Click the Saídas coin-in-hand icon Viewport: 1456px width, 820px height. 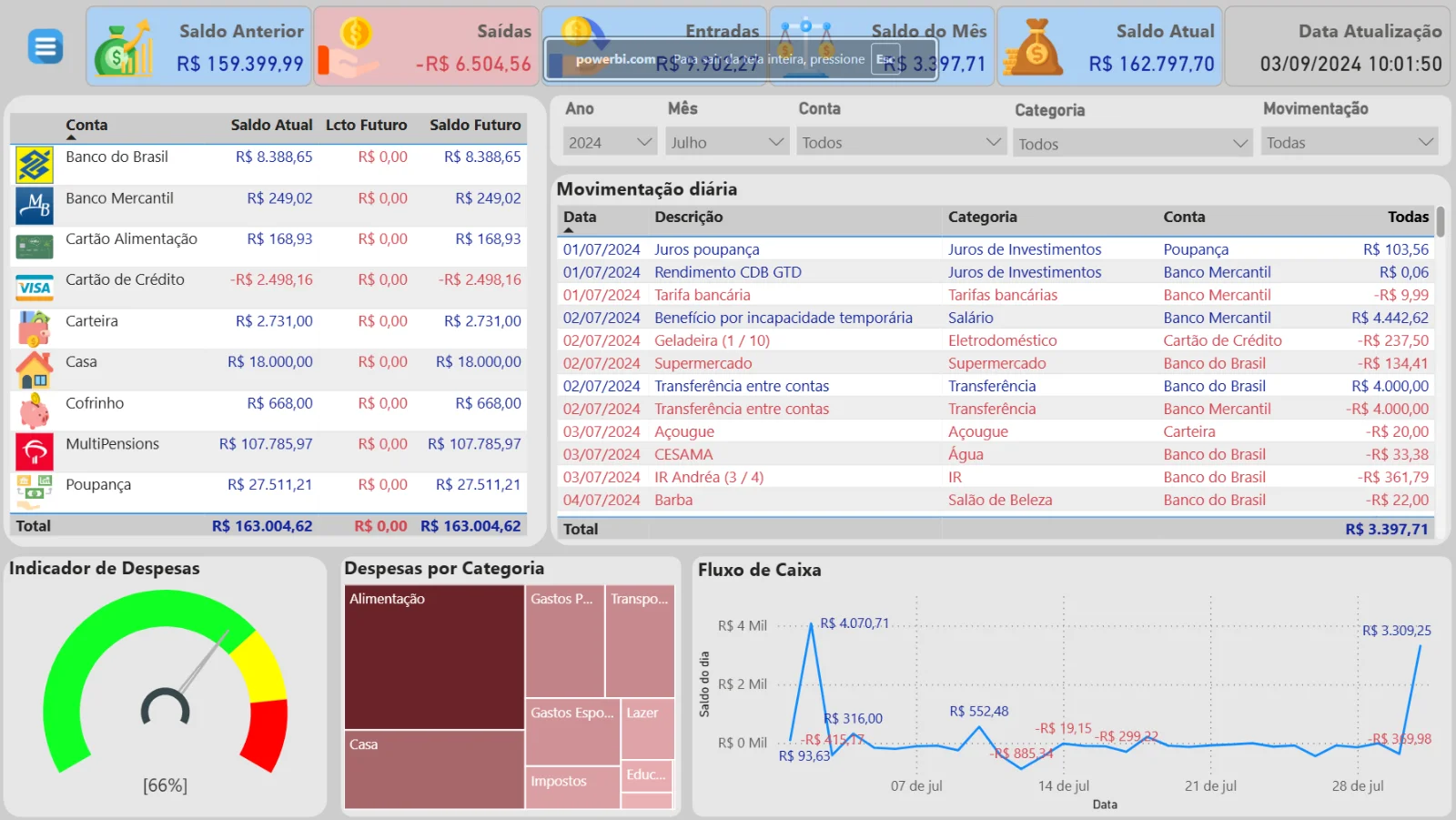pyautogui.click(x=350, y=48)
